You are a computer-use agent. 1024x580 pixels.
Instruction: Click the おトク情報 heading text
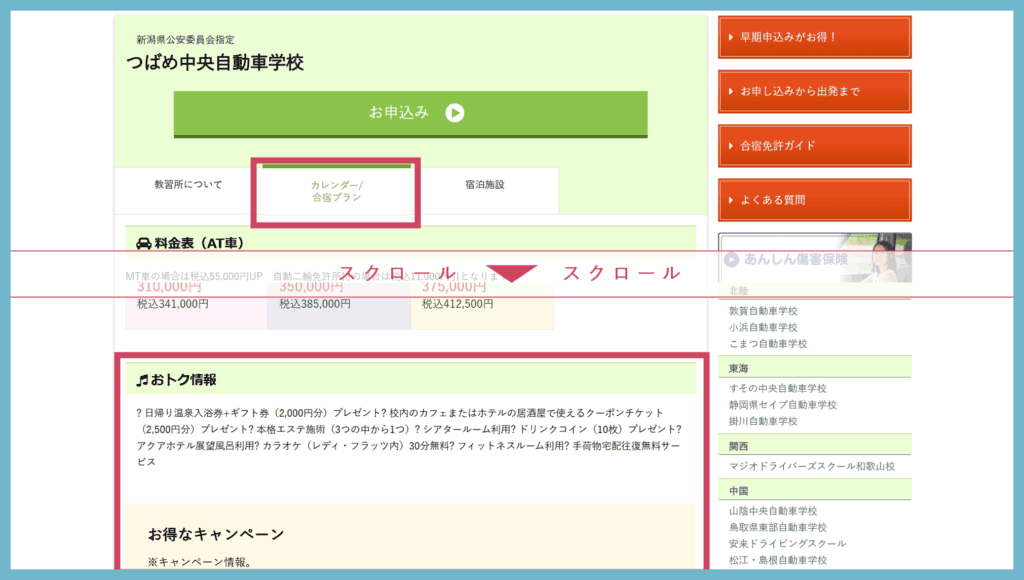click(184, 380)
